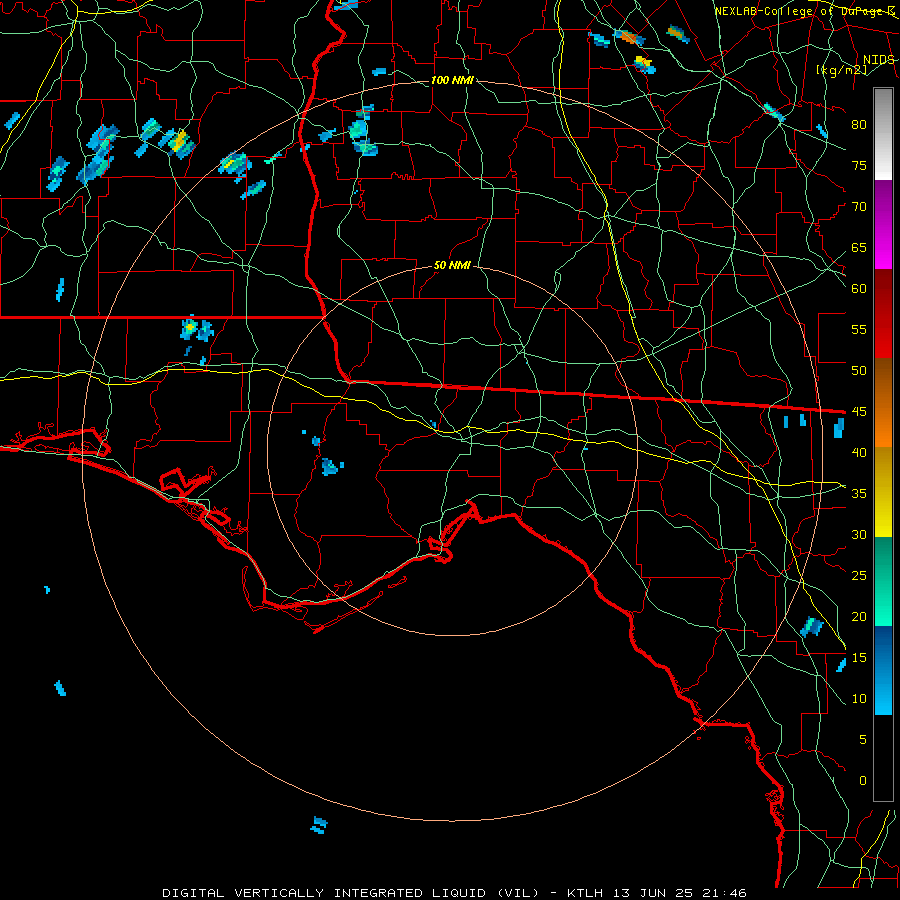Click the 5 value on the VIL scale
900x900 pixels.
click(x=863, y=740)
